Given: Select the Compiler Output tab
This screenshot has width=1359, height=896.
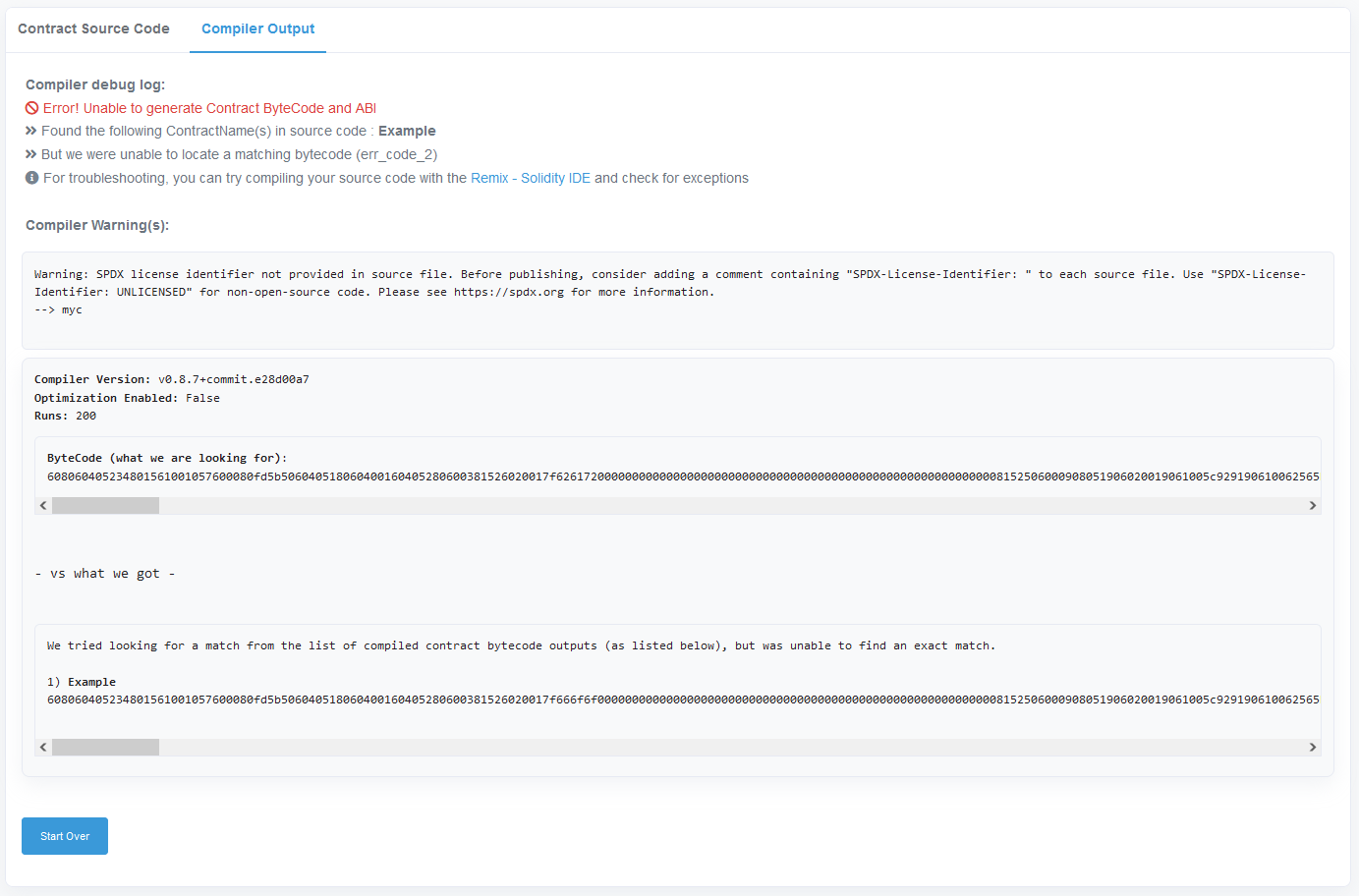Looking at the screenshot, I should tap(257, 28).
